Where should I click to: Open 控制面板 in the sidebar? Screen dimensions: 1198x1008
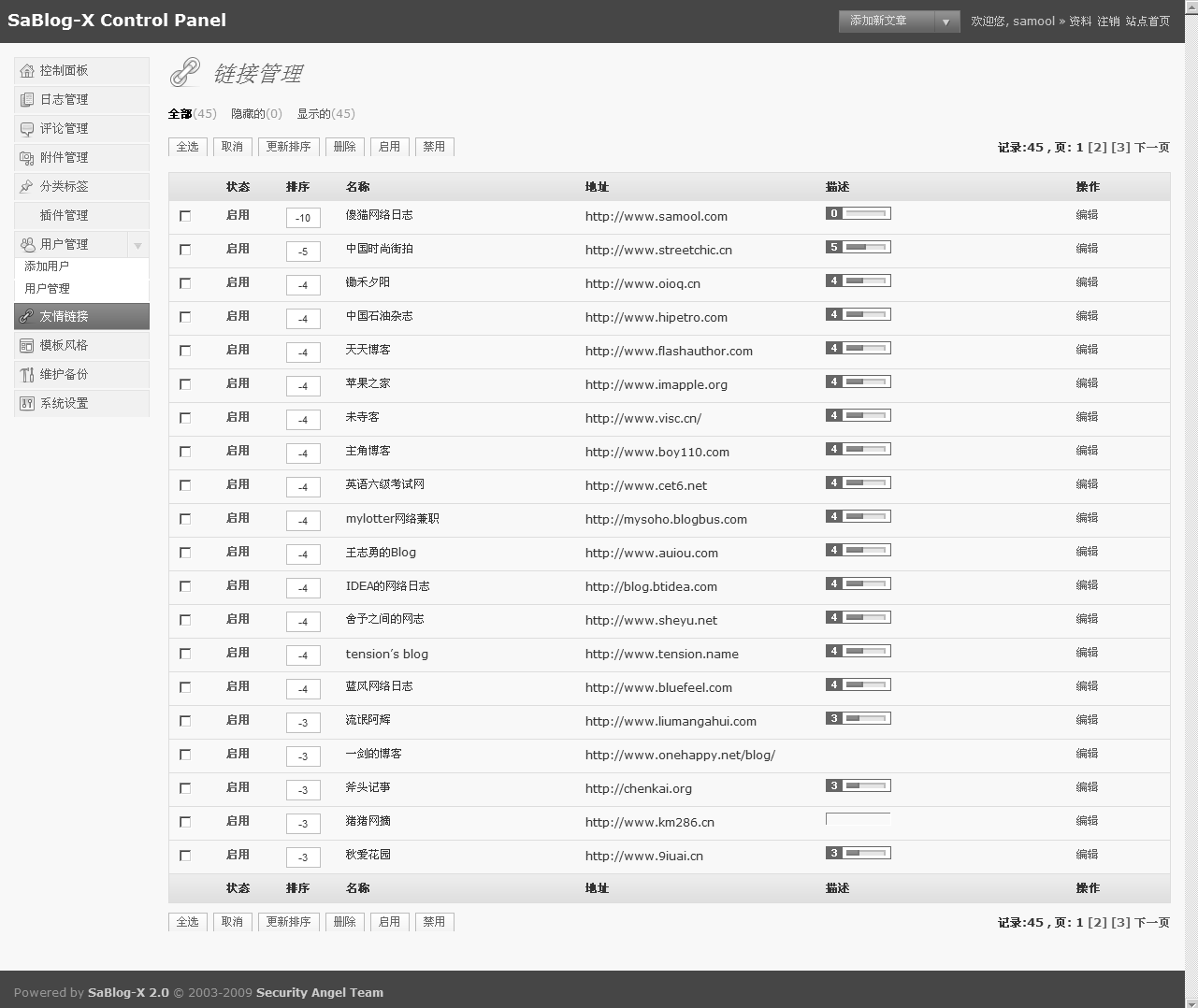(81, 71)
